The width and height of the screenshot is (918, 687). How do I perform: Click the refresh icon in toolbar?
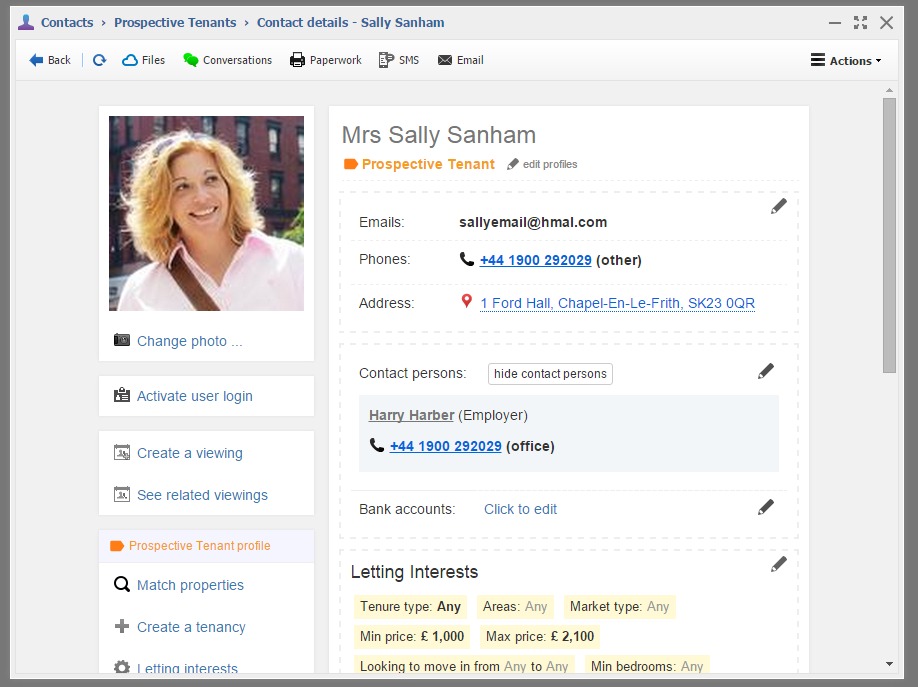(x=99, y=60)
